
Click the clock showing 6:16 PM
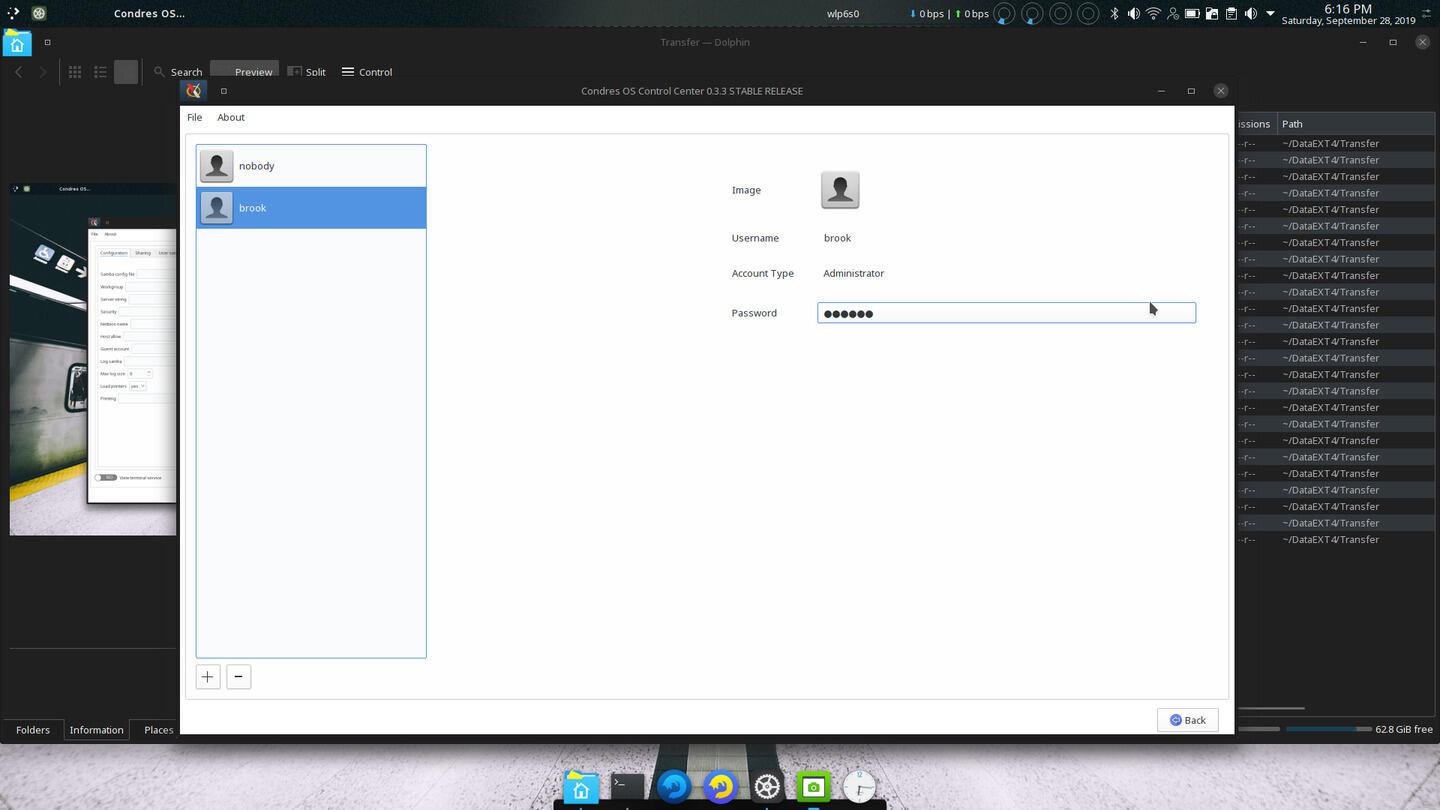tap(1348, 8)
